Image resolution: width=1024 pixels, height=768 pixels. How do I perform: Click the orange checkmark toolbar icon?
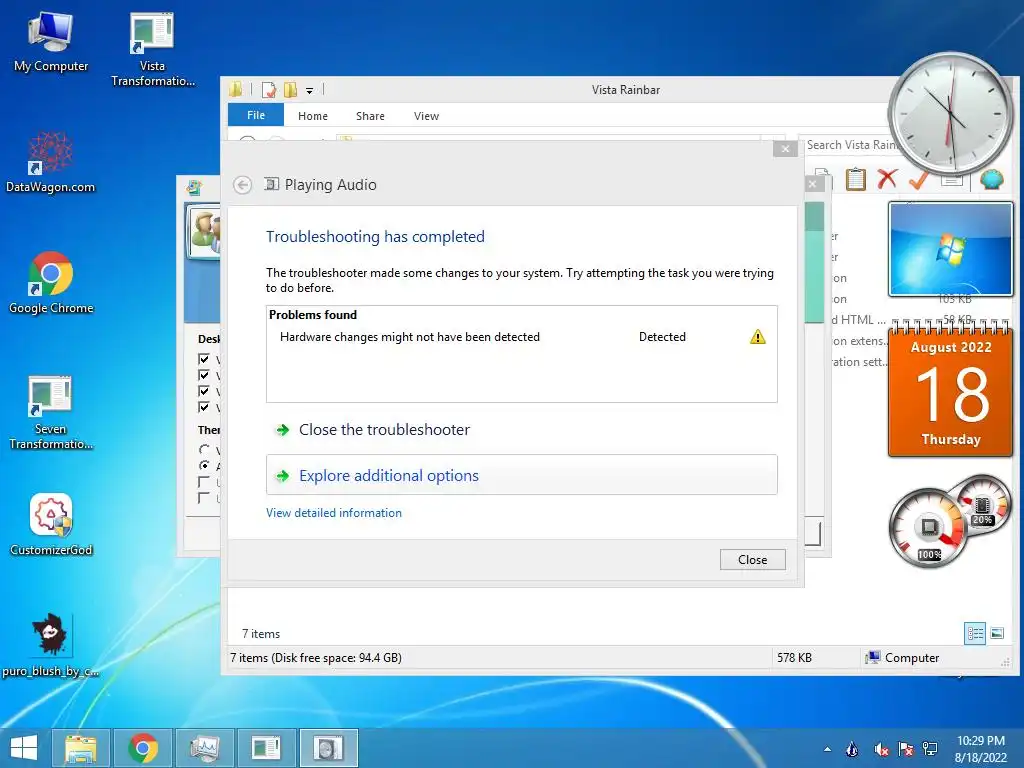[919, 180]
